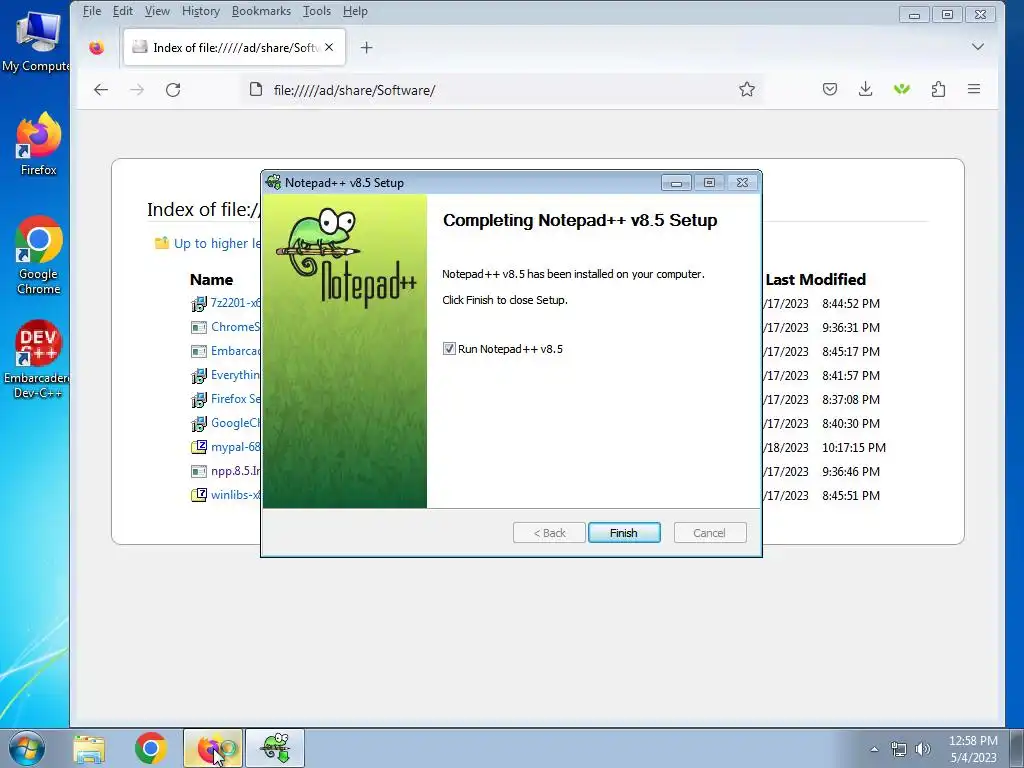Click Finish in Notepad++ Setup

pyautogui.click(x=624, y=533)
